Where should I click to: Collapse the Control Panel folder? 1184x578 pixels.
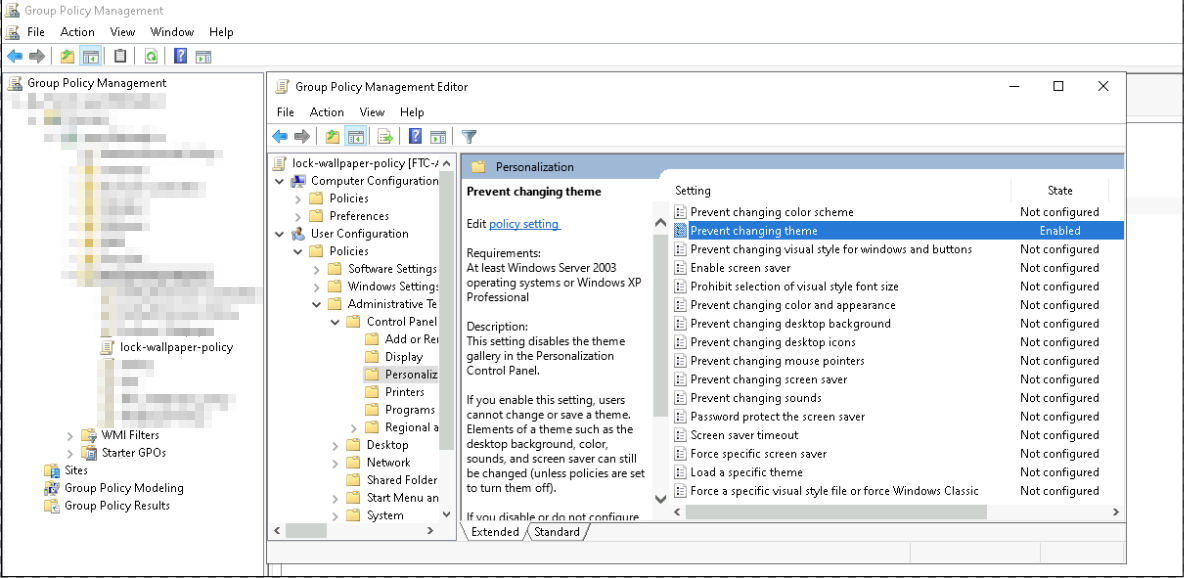pyautogui.click(x=333, y=322)
